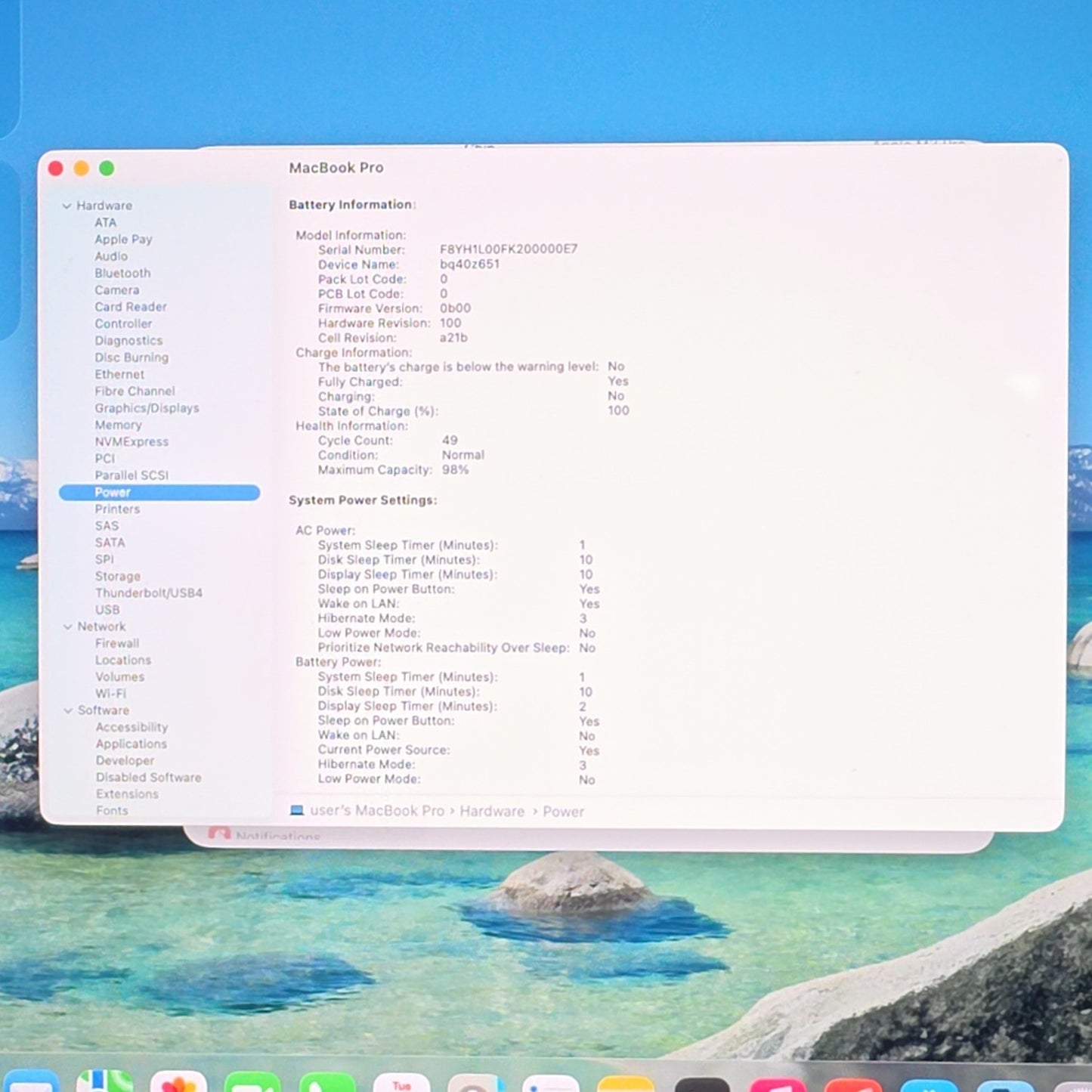
Task: Collapse the Software section chevron
Action: 68,710
